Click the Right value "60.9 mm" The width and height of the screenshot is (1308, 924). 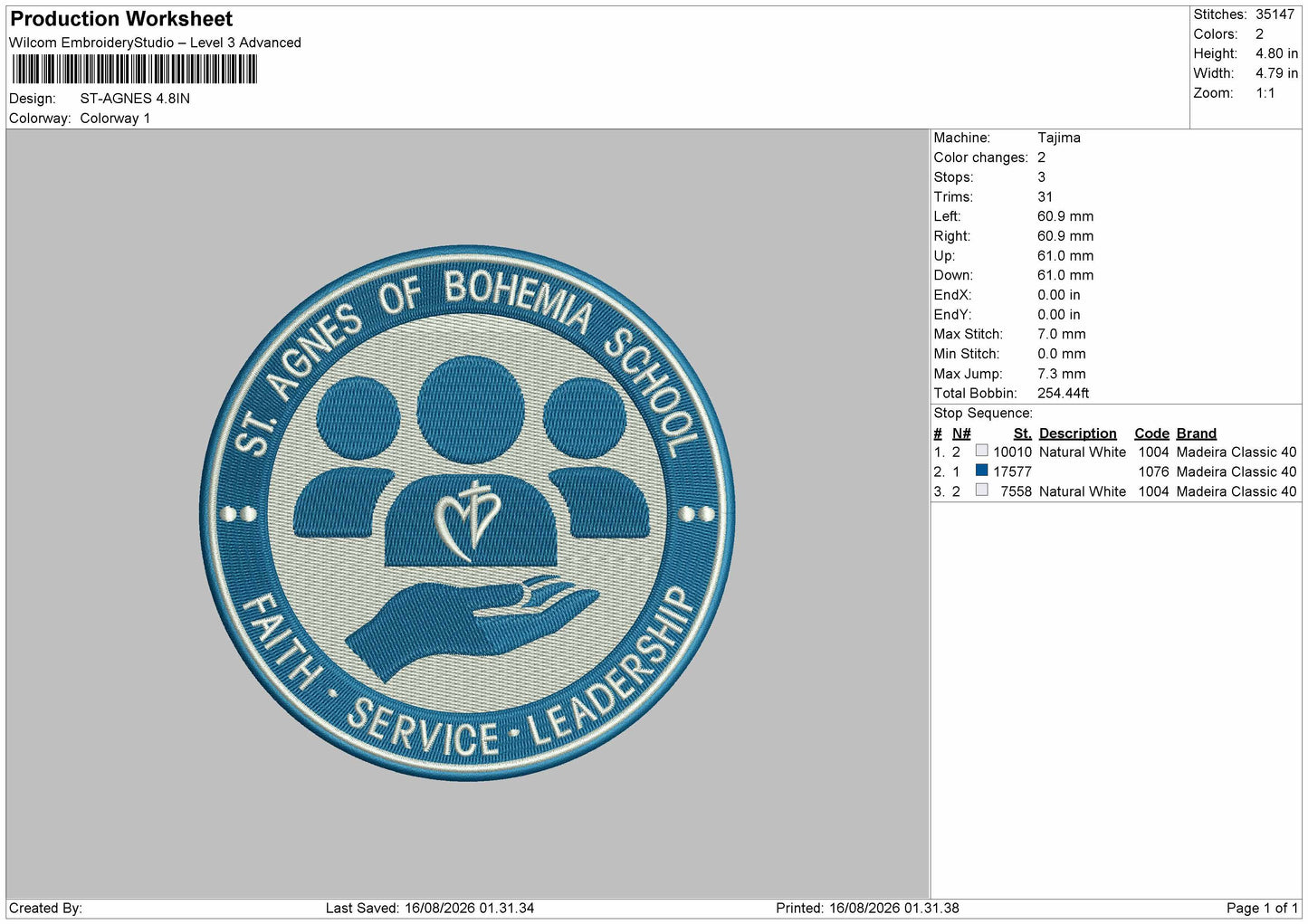click(x=1065, y=236)
